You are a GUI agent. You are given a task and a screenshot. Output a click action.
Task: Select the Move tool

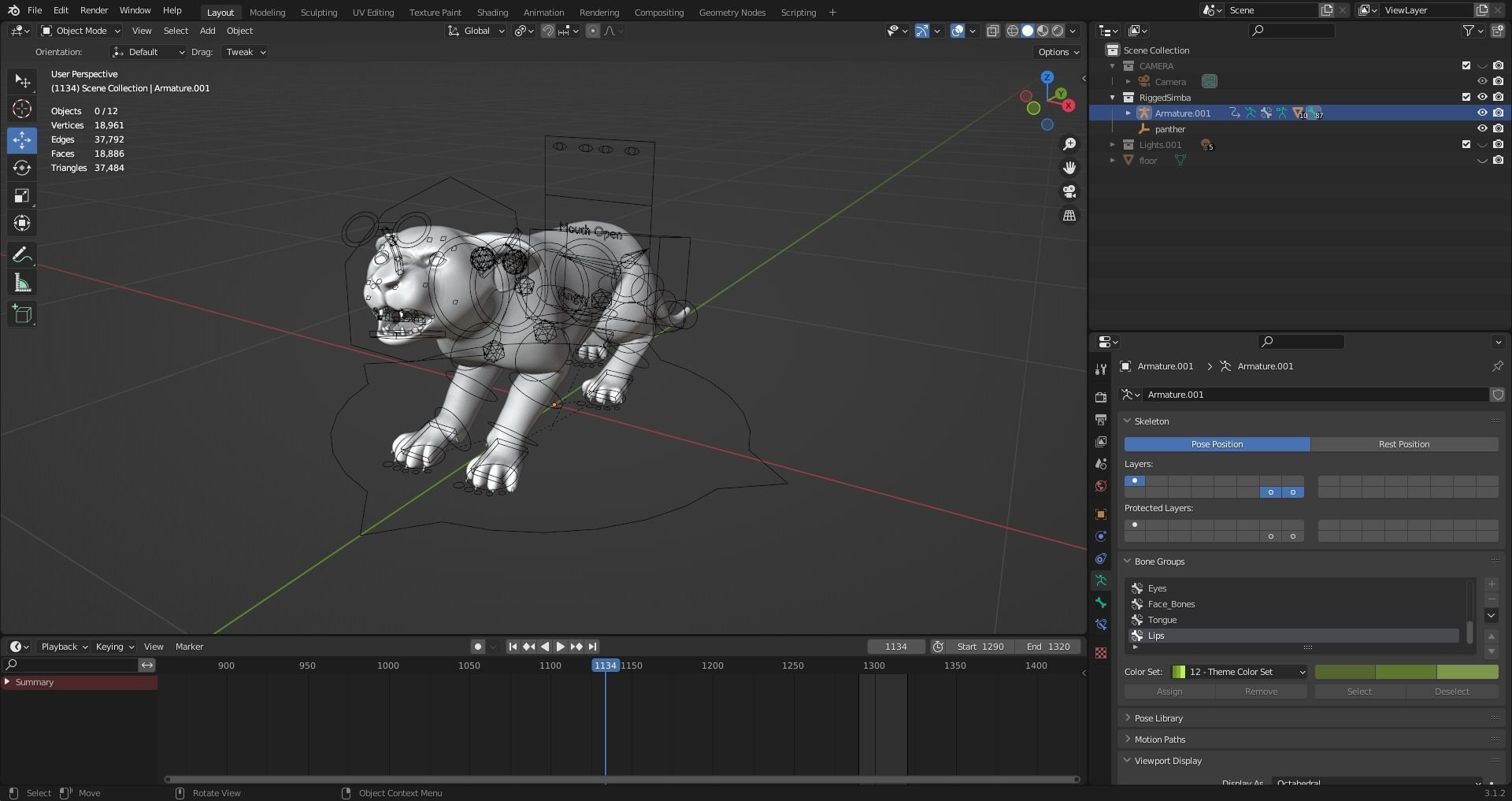pyautogui.click(x=22, y=140)
